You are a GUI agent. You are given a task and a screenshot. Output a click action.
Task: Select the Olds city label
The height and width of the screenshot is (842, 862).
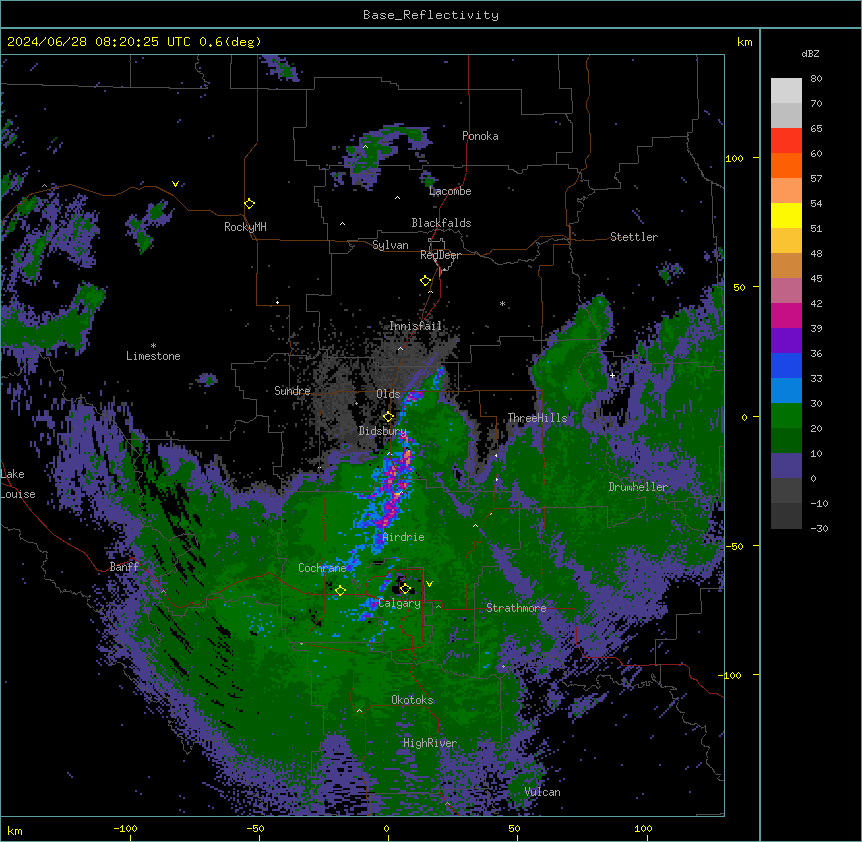click(388, 394)
